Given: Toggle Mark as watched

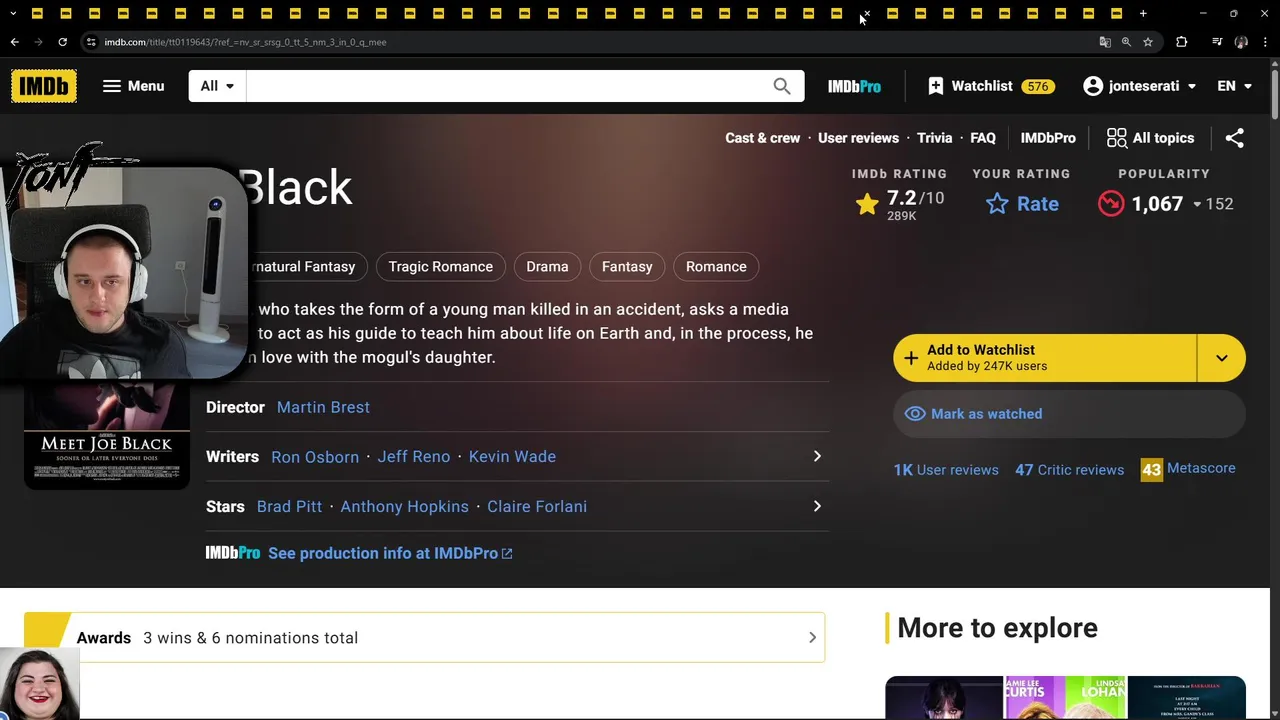Looking at the screenshot, I should tap(1069, 414).
